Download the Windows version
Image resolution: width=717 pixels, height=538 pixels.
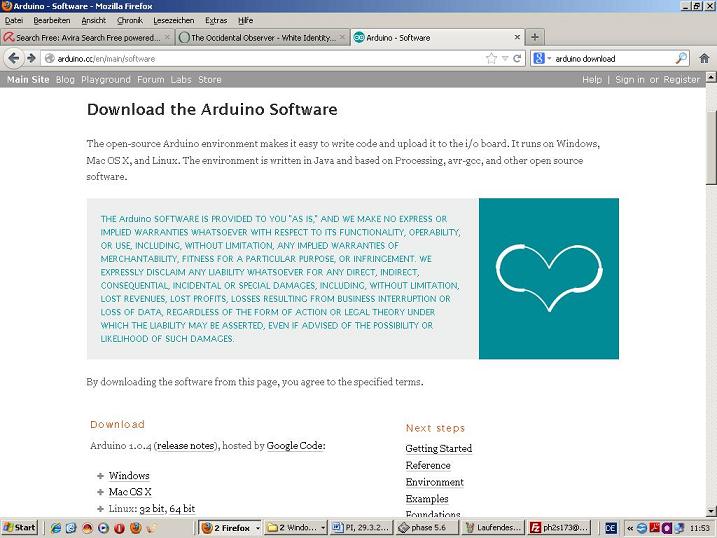click(129, 476)
